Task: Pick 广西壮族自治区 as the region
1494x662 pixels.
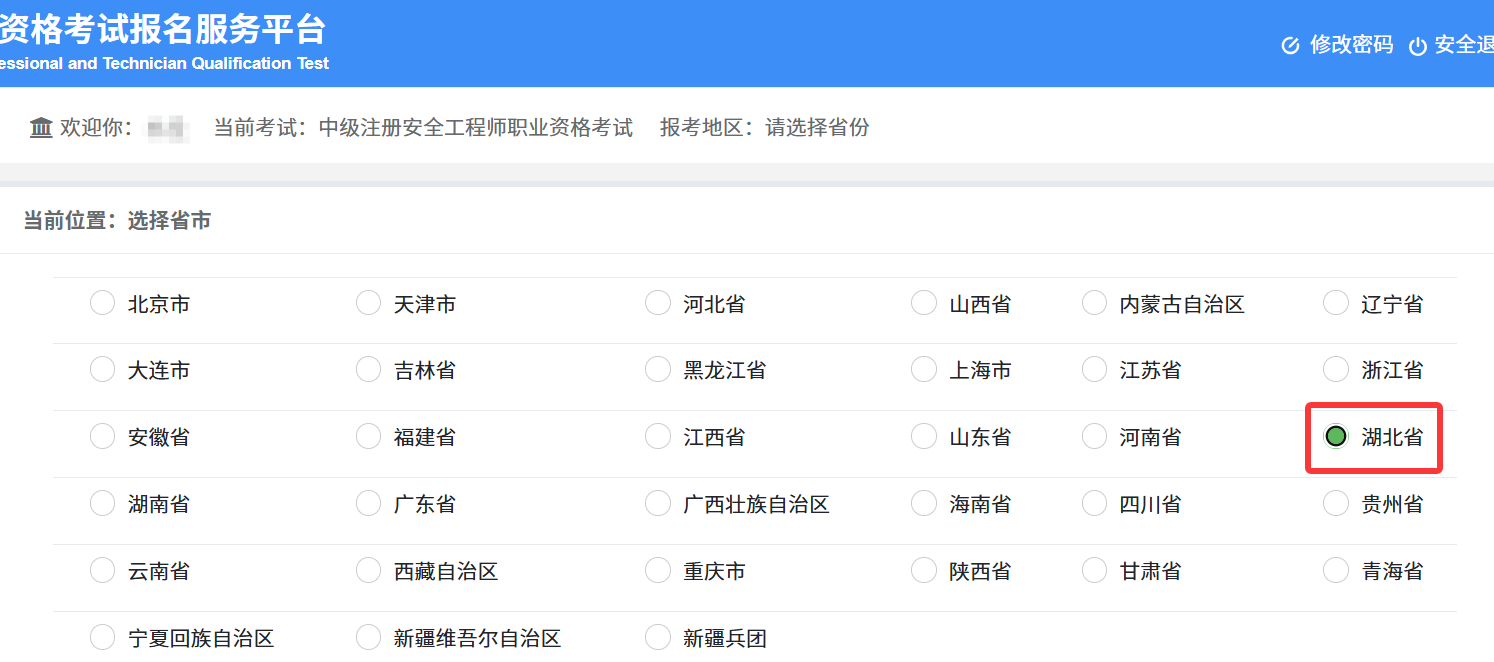Action: (657, 503)
